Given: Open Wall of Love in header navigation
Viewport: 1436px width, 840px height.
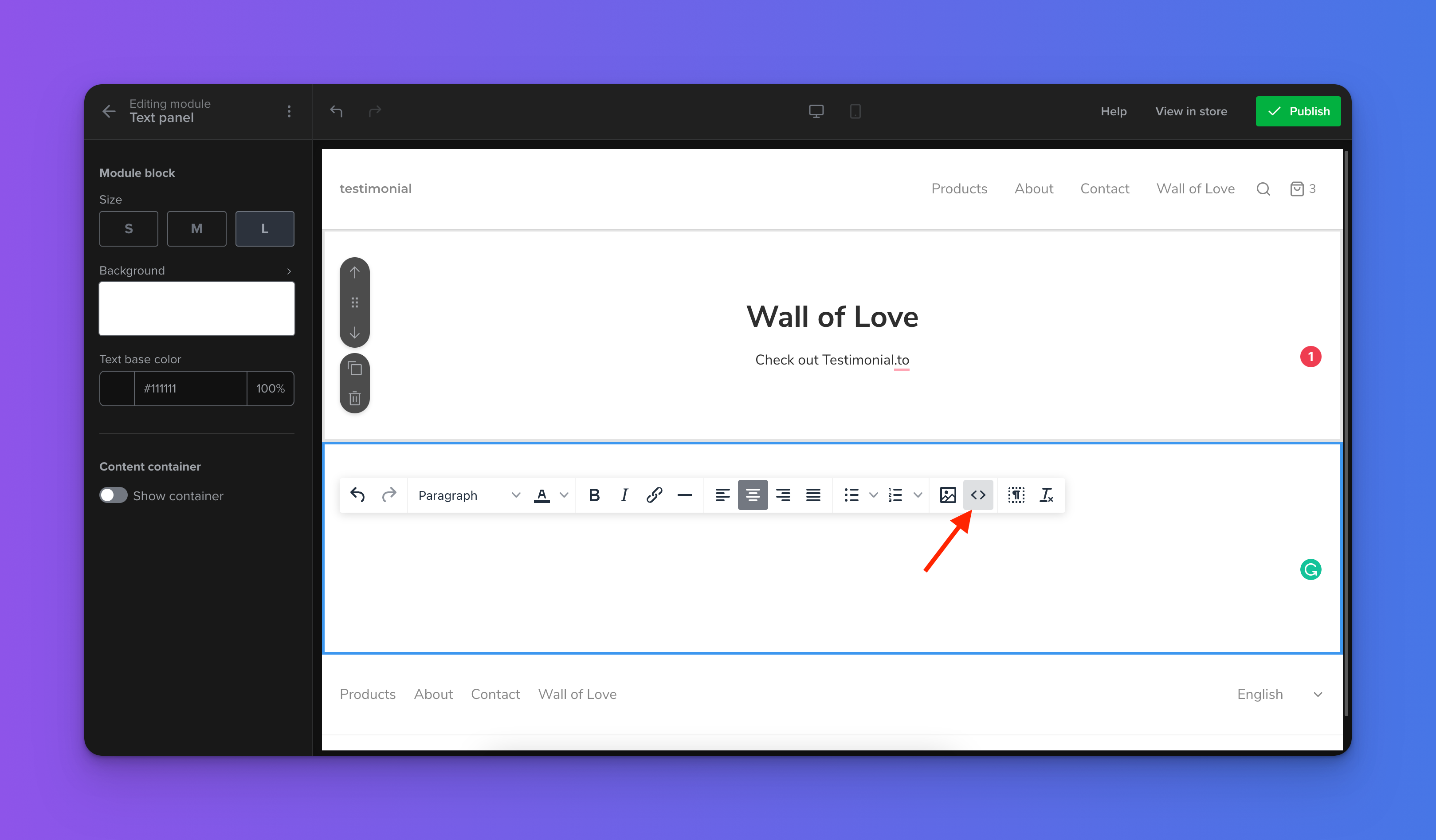Looking at the screenshot, I should coord(1196,188).
